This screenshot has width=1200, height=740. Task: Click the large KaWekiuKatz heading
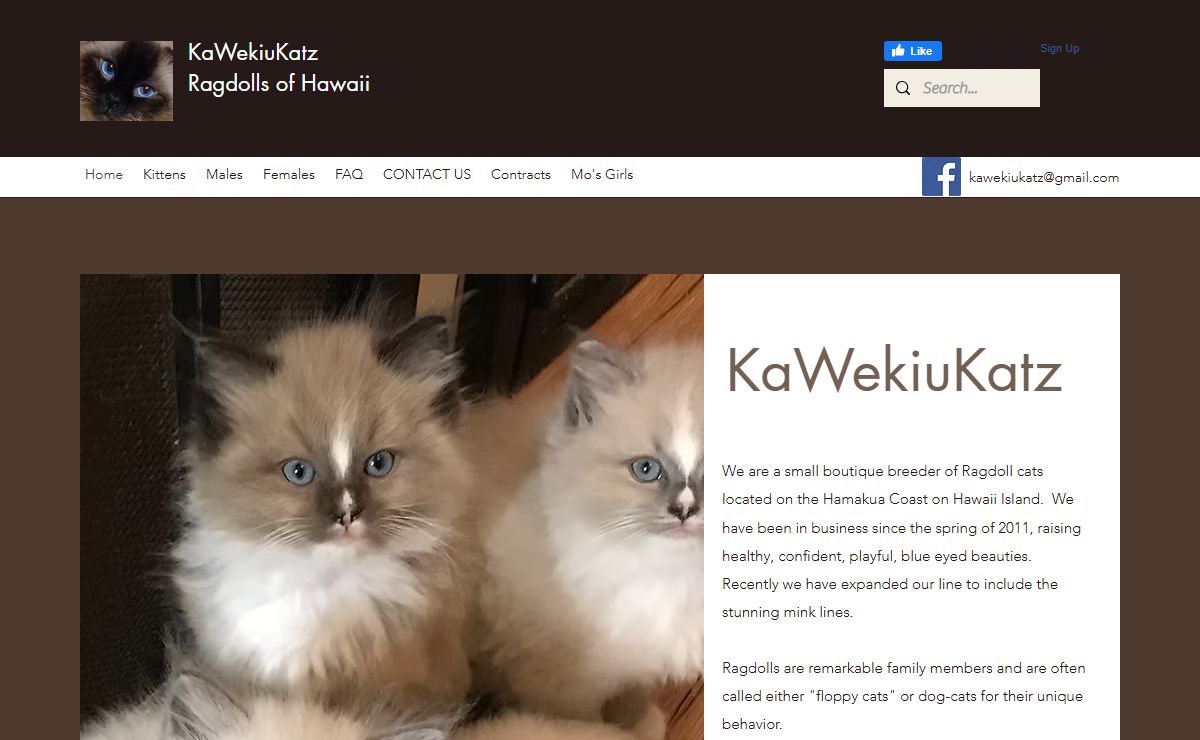pos(894,370)
